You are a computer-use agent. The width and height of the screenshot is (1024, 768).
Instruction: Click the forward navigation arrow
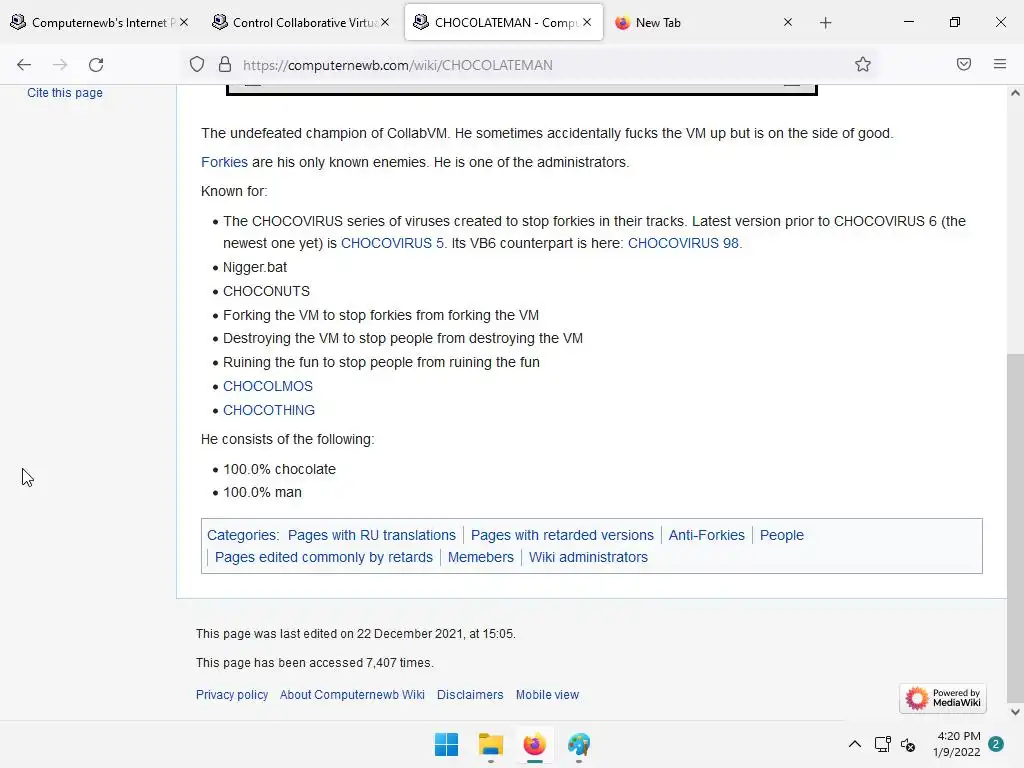pos(60,65)
